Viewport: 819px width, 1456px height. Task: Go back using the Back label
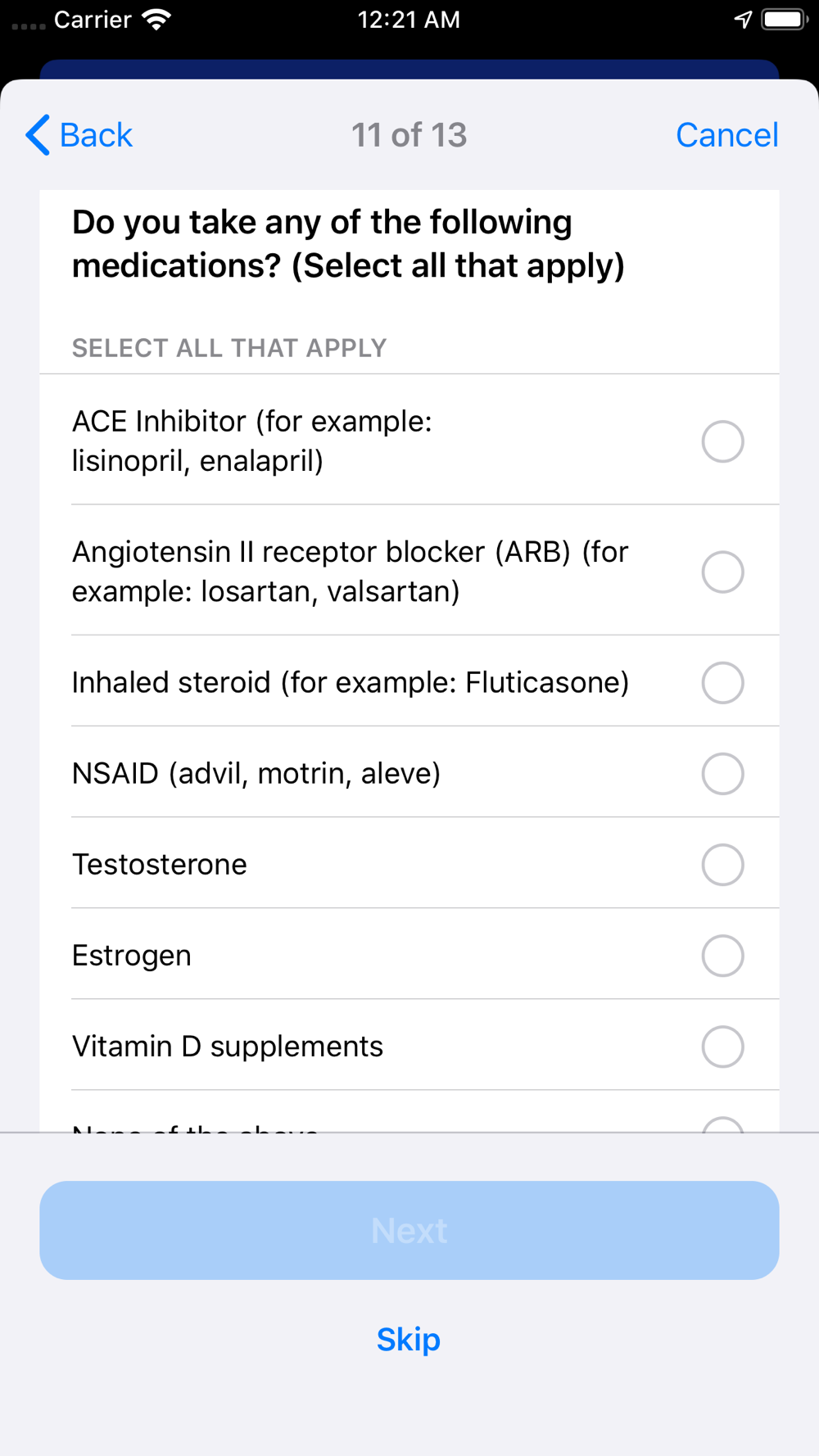coord(96,135)
